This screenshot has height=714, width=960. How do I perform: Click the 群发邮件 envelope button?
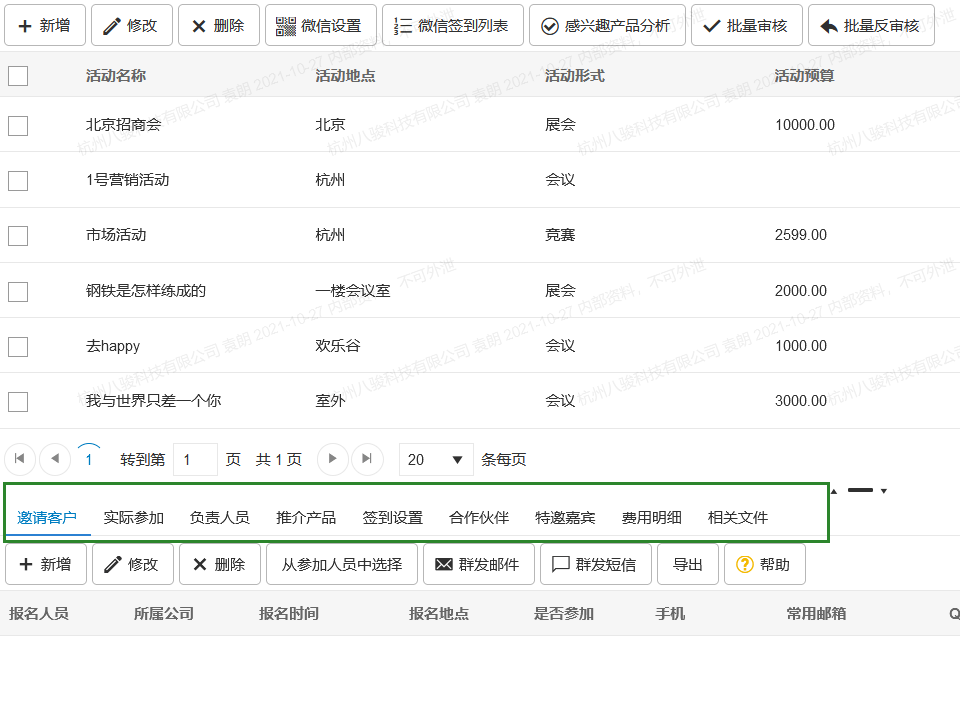(478, 565)
